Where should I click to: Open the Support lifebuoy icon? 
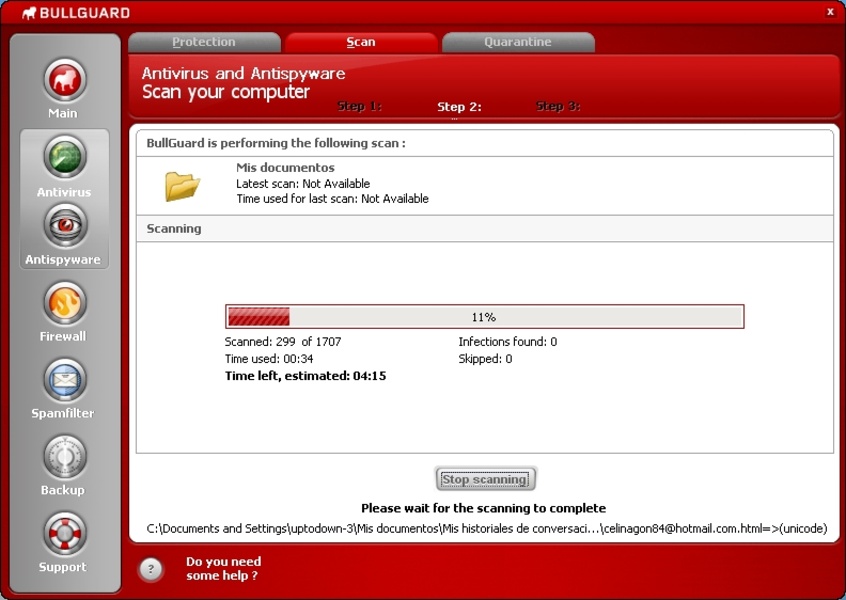64,533
